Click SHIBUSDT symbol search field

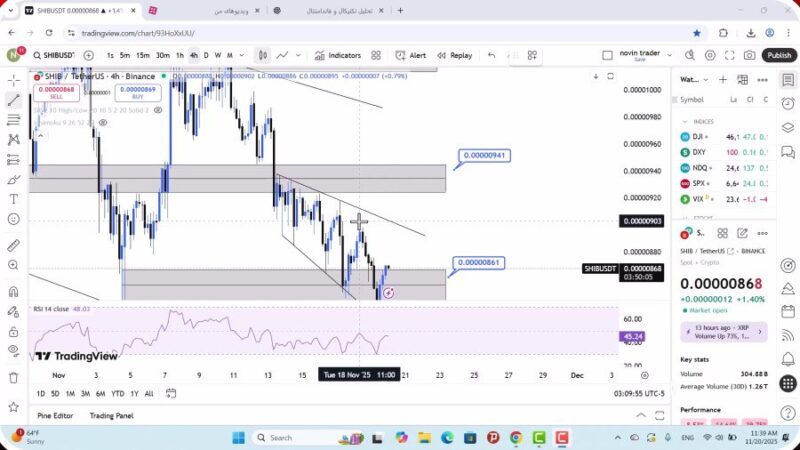point(53,56)
